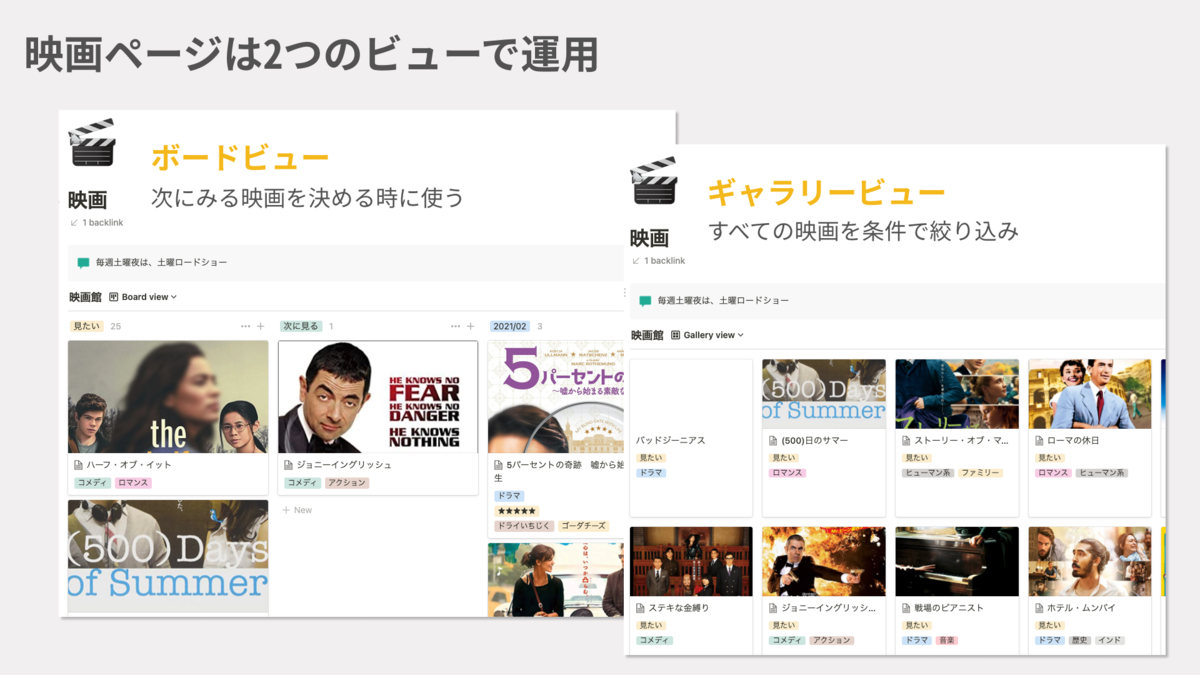
Task: Open more options for 見たい board column
Action: point(245,326)
